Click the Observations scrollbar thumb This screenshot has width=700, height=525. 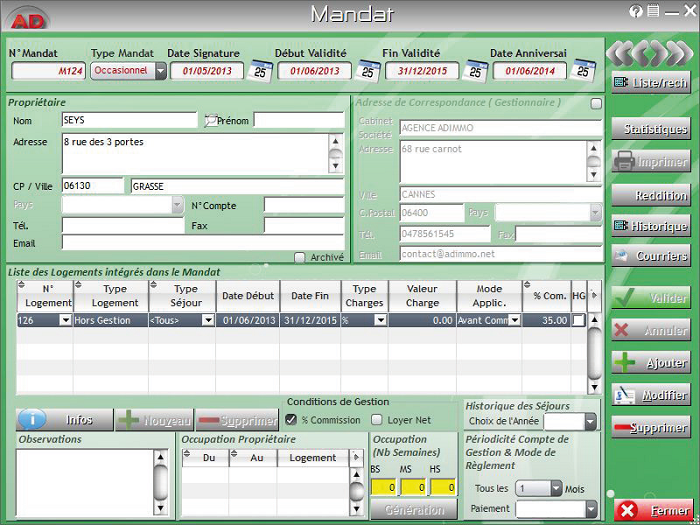point(161,471)
